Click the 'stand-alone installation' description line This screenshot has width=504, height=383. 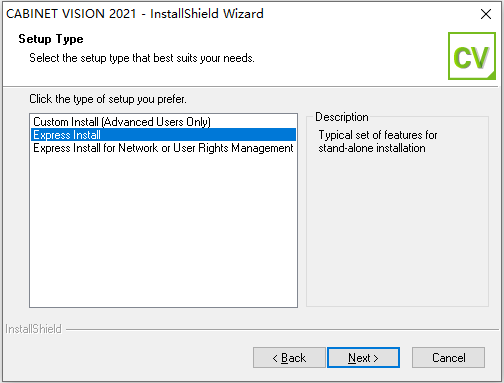click(372, 148)
